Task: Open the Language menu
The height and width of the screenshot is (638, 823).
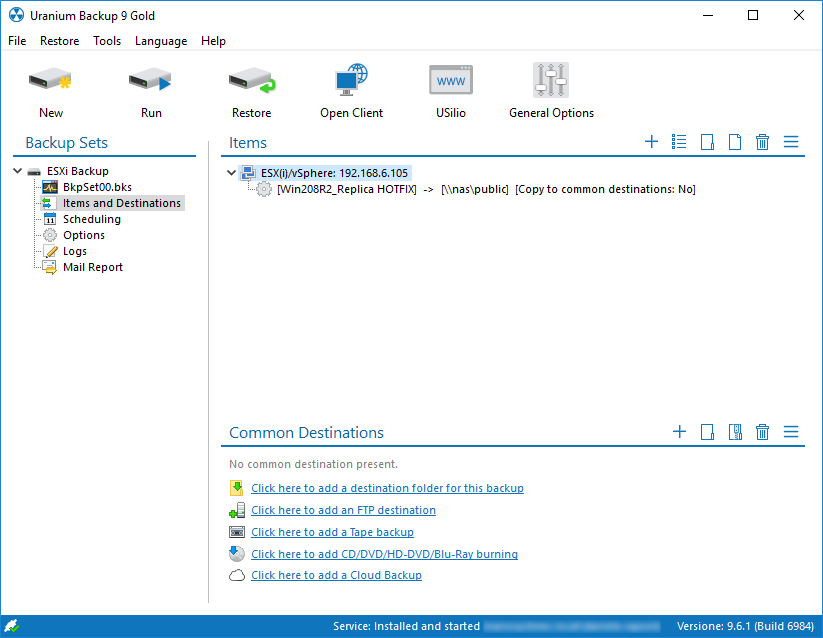Action: click(x=161, y=41)
